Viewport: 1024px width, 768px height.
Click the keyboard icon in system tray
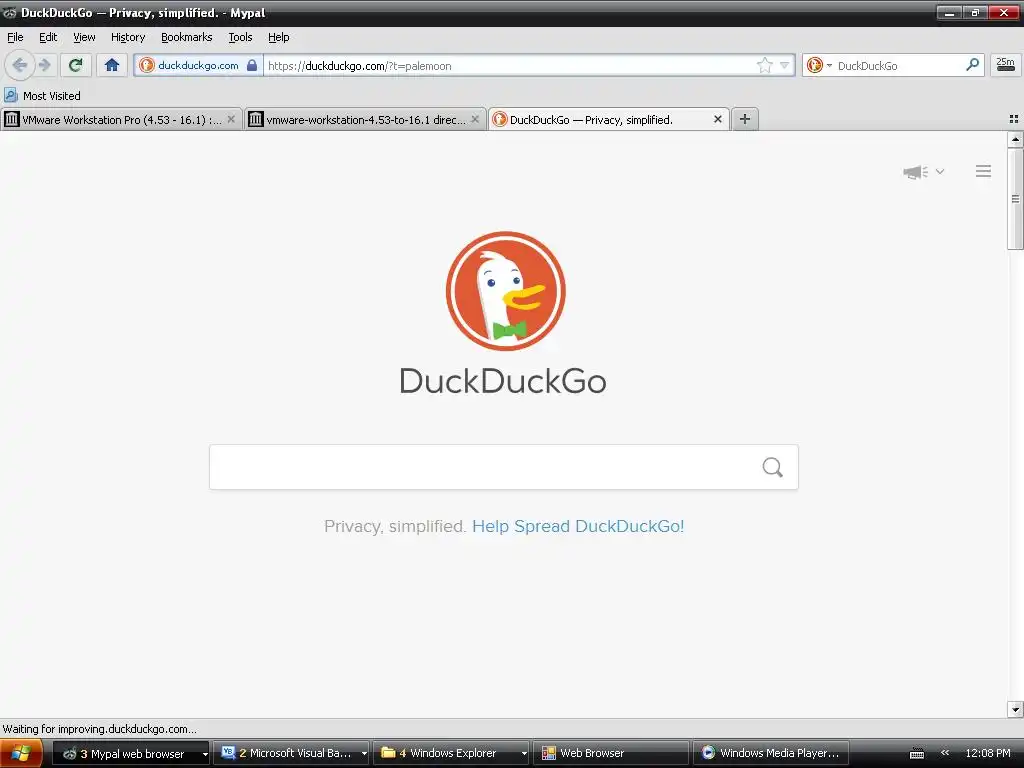pyautogui.click(x=917, y=753)
